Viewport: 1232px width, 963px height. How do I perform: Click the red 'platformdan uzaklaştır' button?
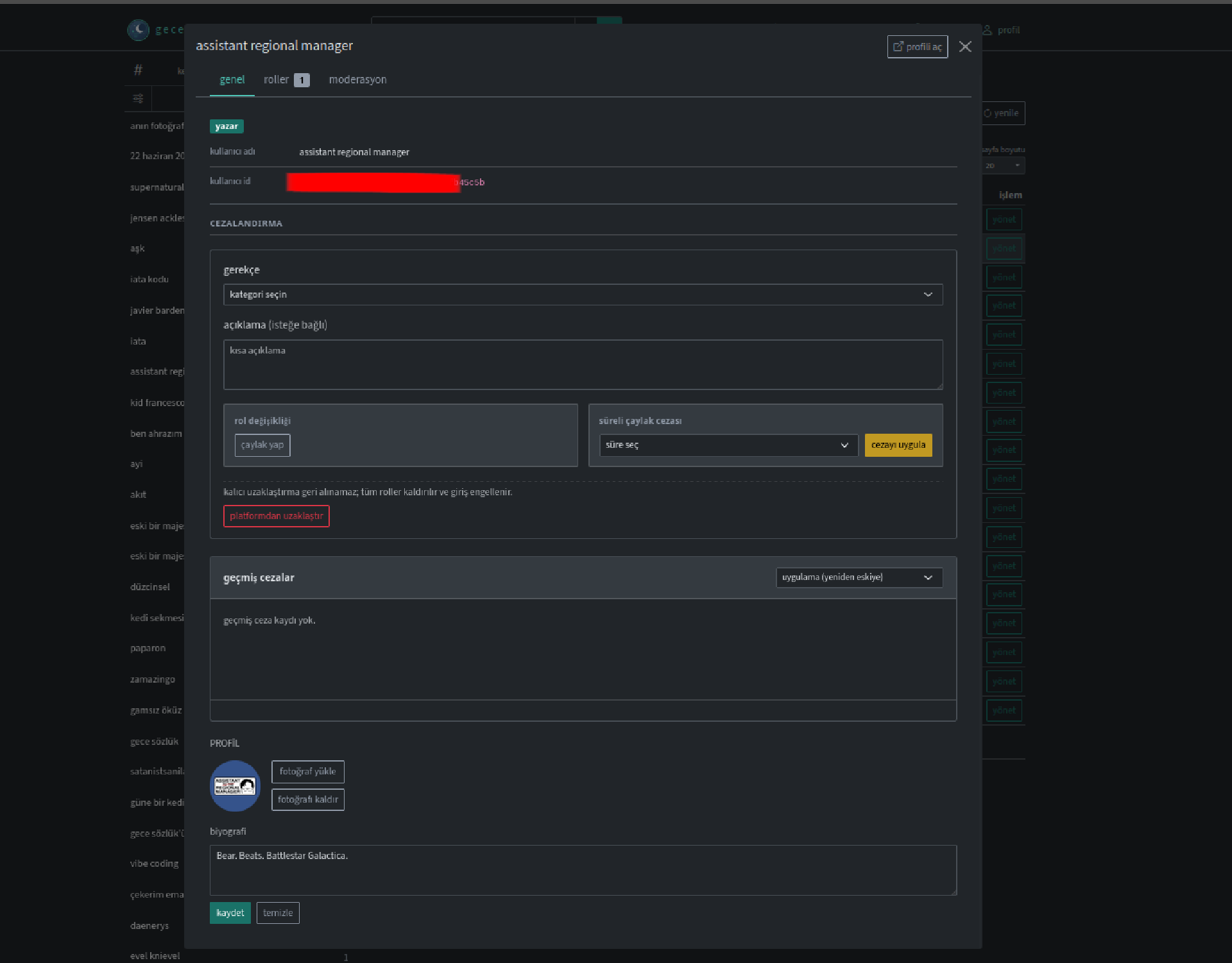(277, 516)
